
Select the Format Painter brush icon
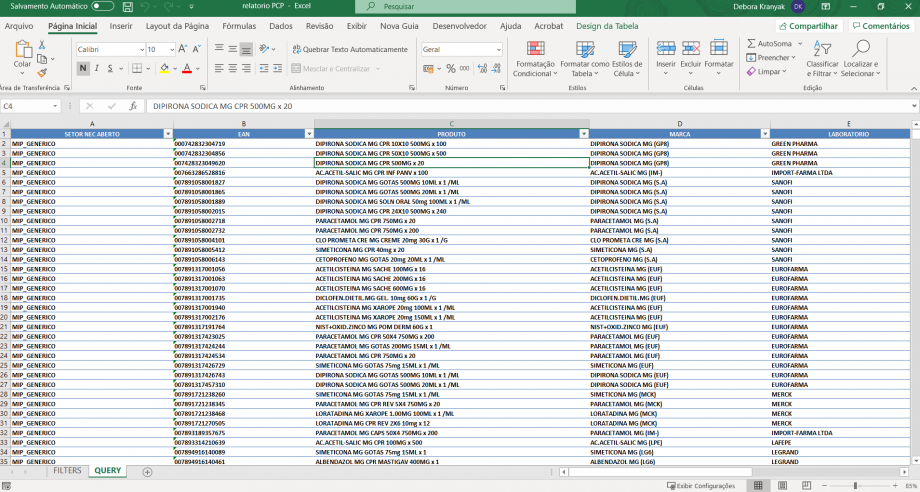point(42,72)
